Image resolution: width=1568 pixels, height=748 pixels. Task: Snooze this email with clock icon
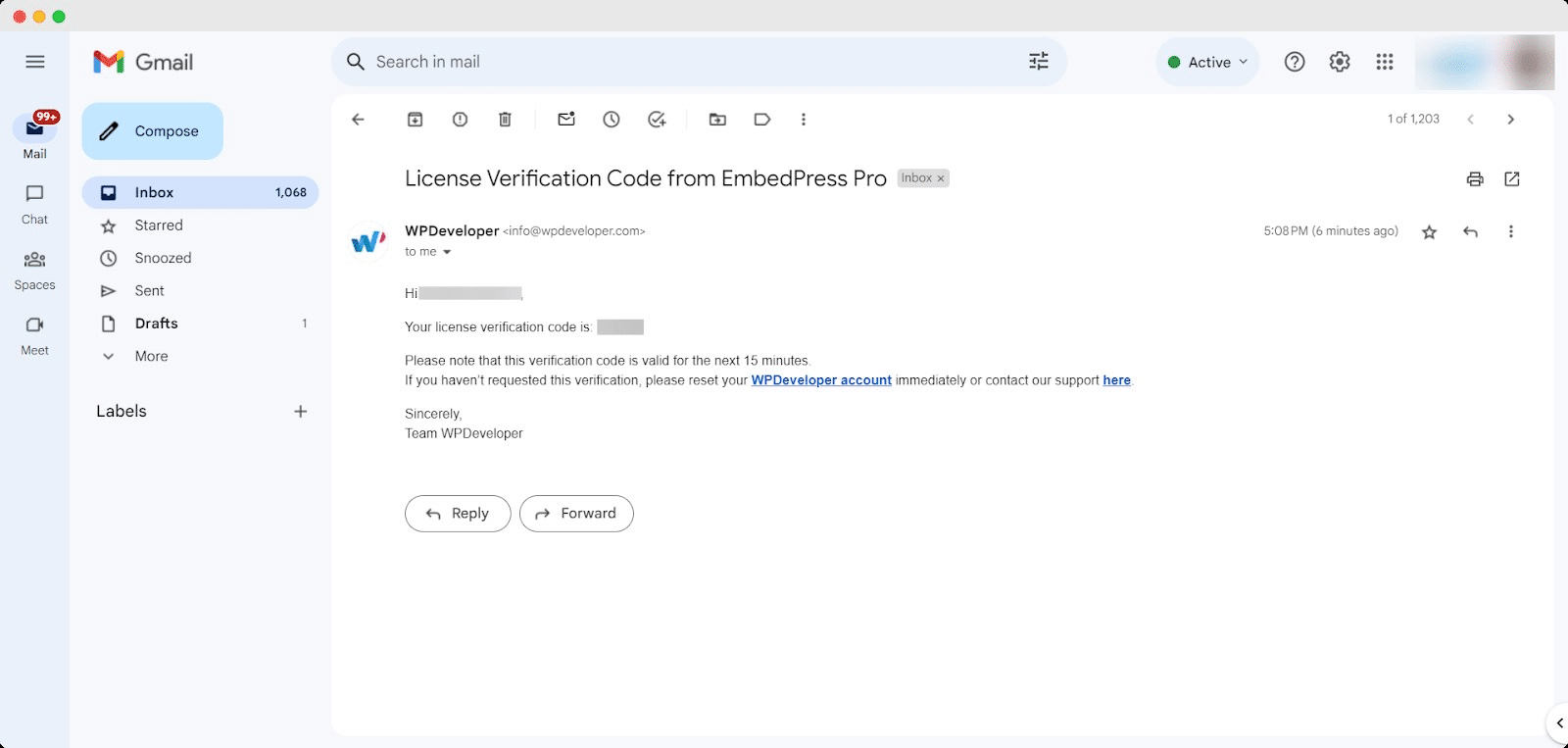tap(612, 120)
